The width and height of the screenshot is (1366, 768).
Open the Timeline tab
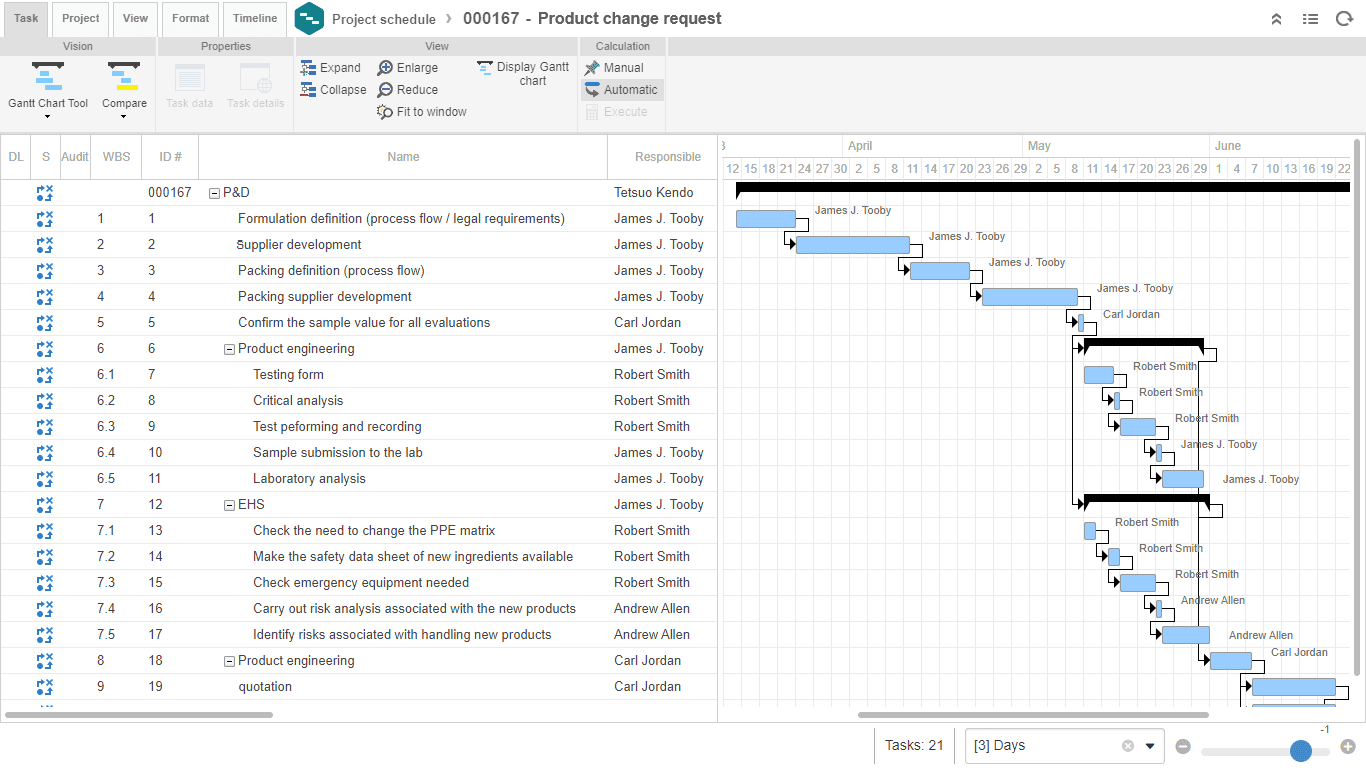point(254,18)
